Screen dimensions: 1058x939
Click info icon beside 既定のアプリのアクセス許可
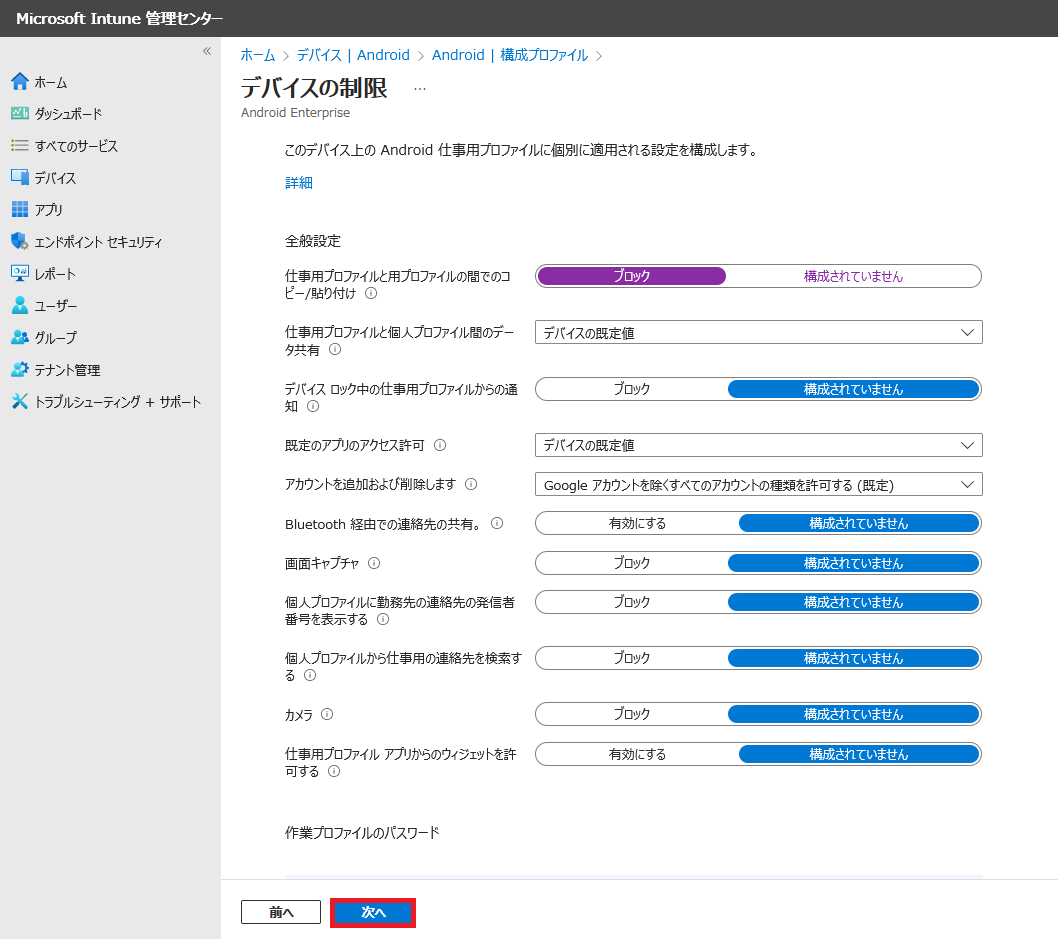(440, 445)
